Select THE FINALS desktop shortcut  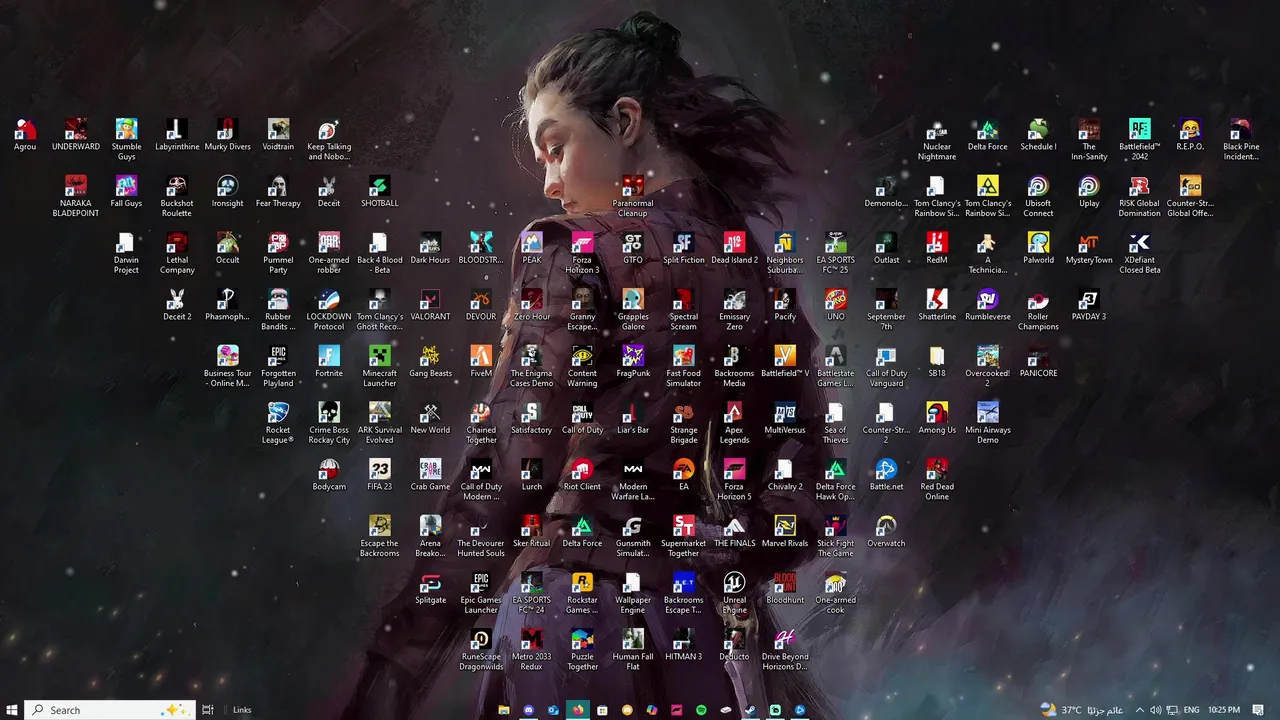click(735, 533)
